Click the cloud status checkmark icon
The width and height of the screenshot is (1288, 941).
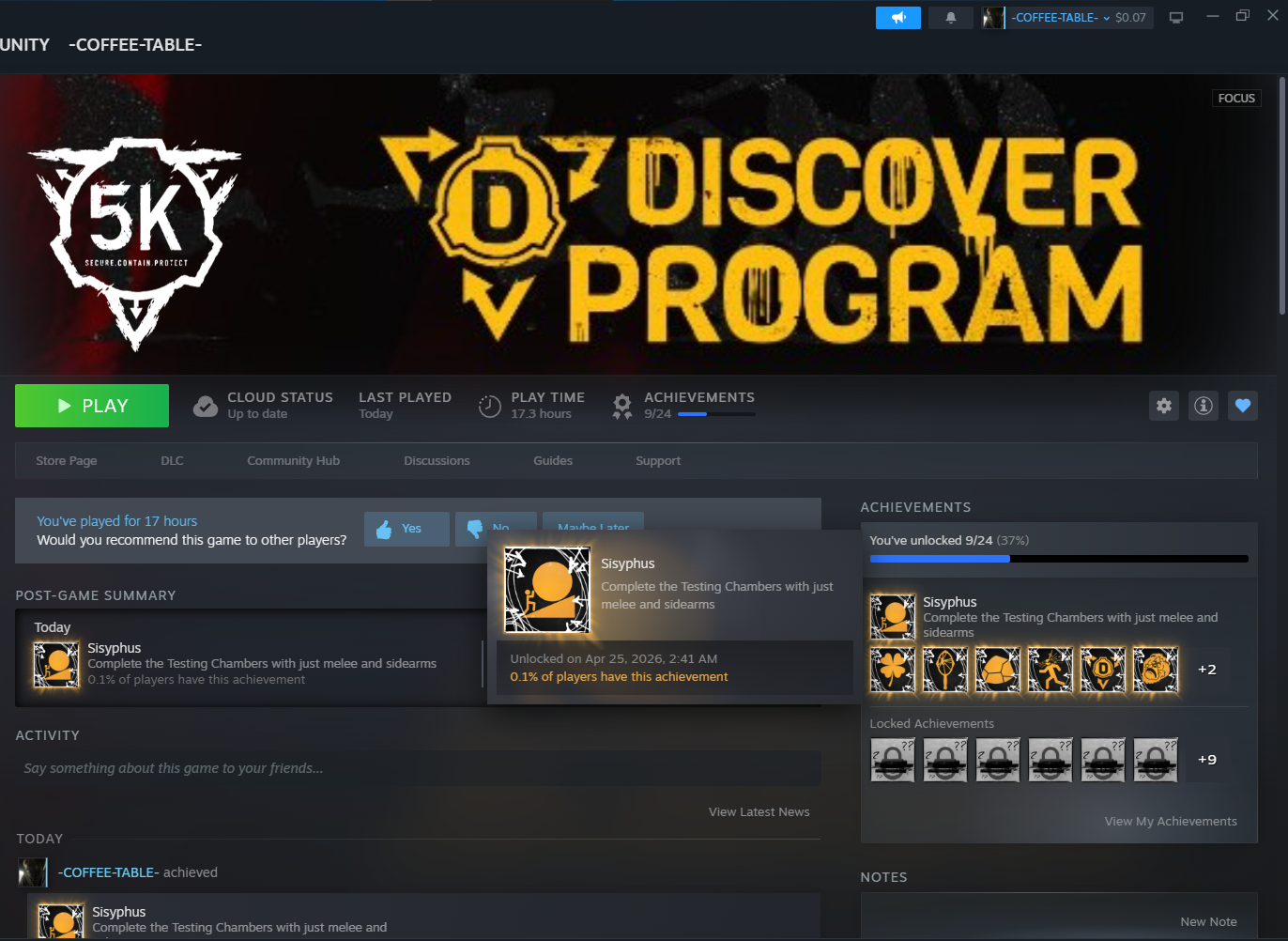pos(206,406)
